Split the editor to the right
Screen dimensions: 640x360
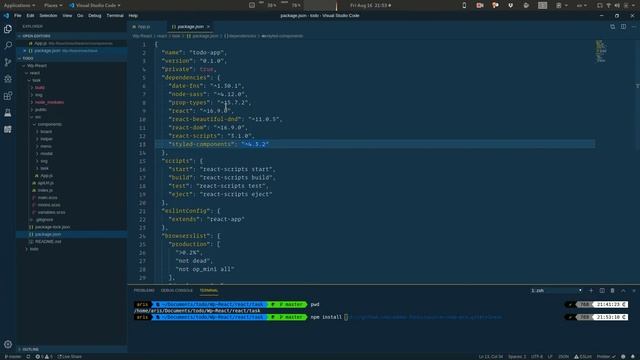(x=623, y=27)
